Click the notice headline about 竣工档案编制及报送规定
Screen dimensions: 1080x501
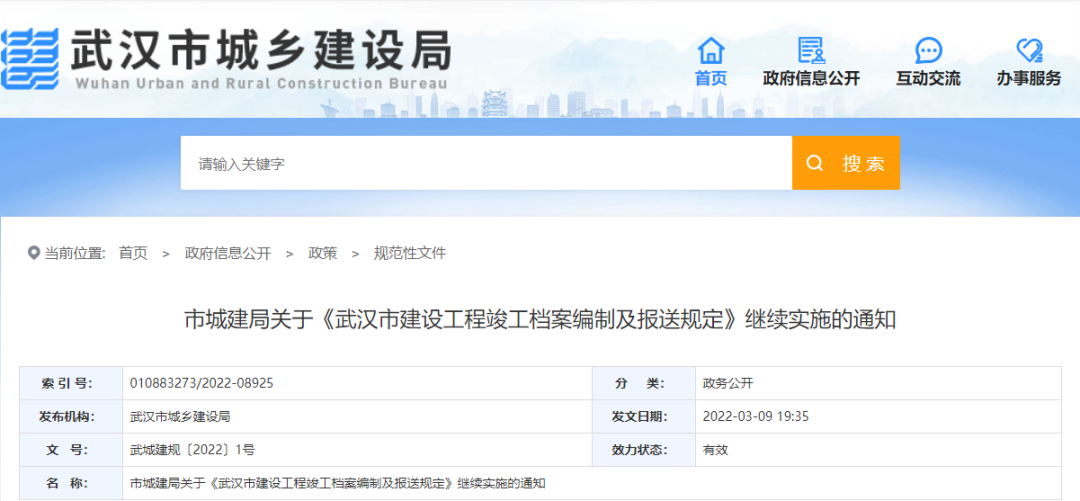point(540,320)
